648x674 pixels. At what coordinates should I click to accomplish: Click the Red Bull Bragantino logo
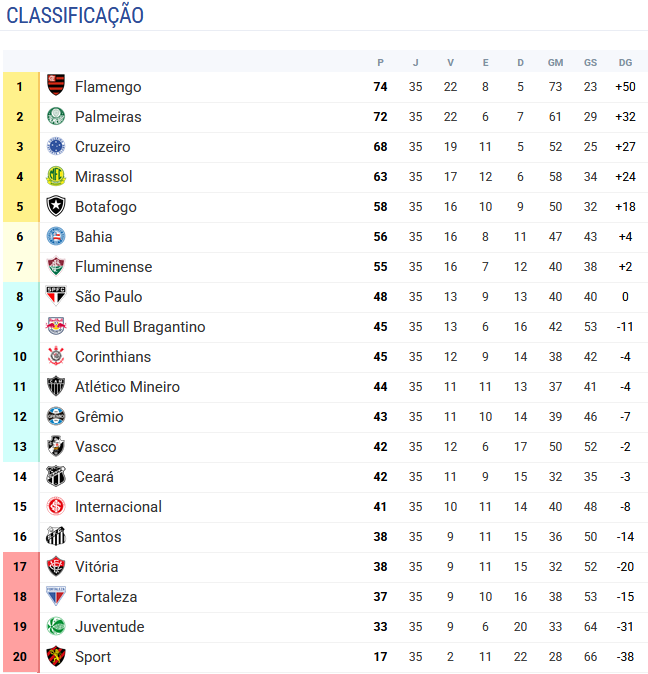click(x=56, y=327)
